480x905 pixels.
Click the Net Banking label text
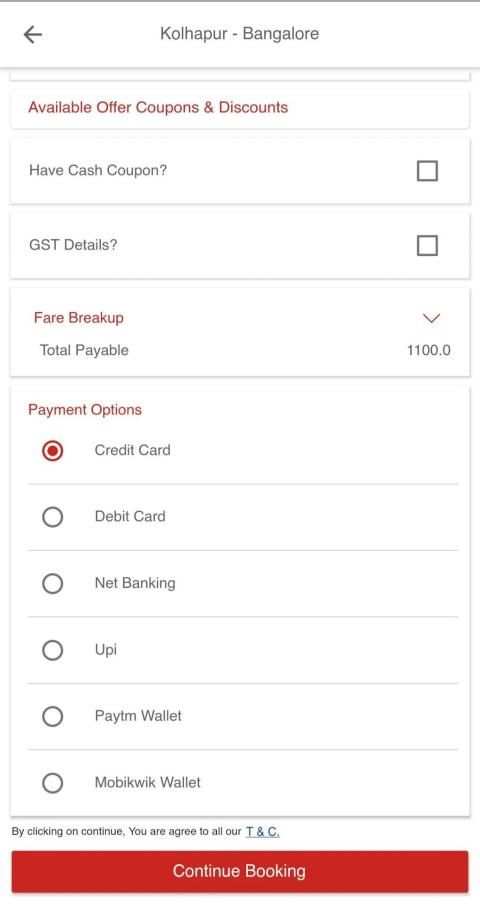[x=134, y=583]
